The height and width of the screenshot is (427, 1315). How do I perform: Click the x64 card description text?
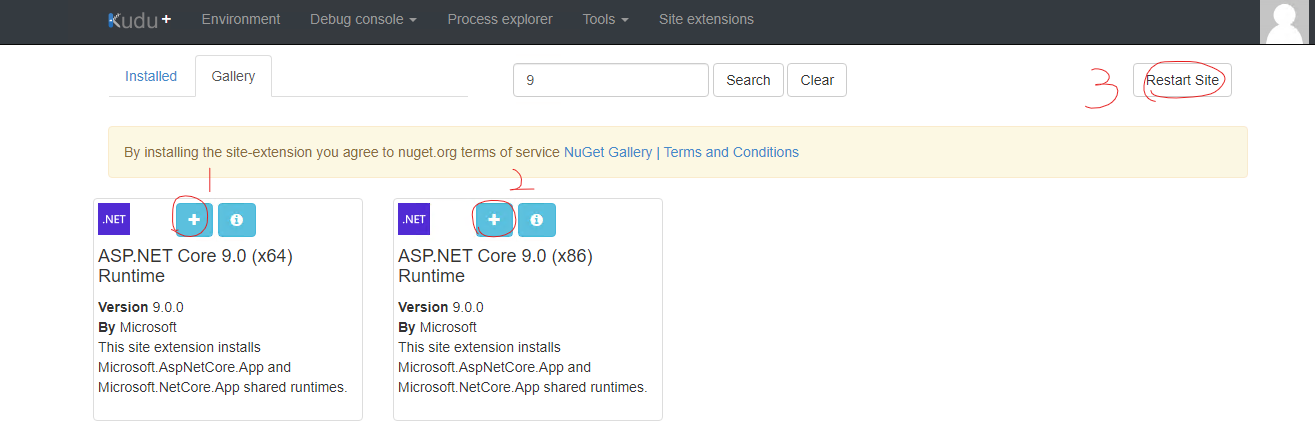click(x=223, y=367)
